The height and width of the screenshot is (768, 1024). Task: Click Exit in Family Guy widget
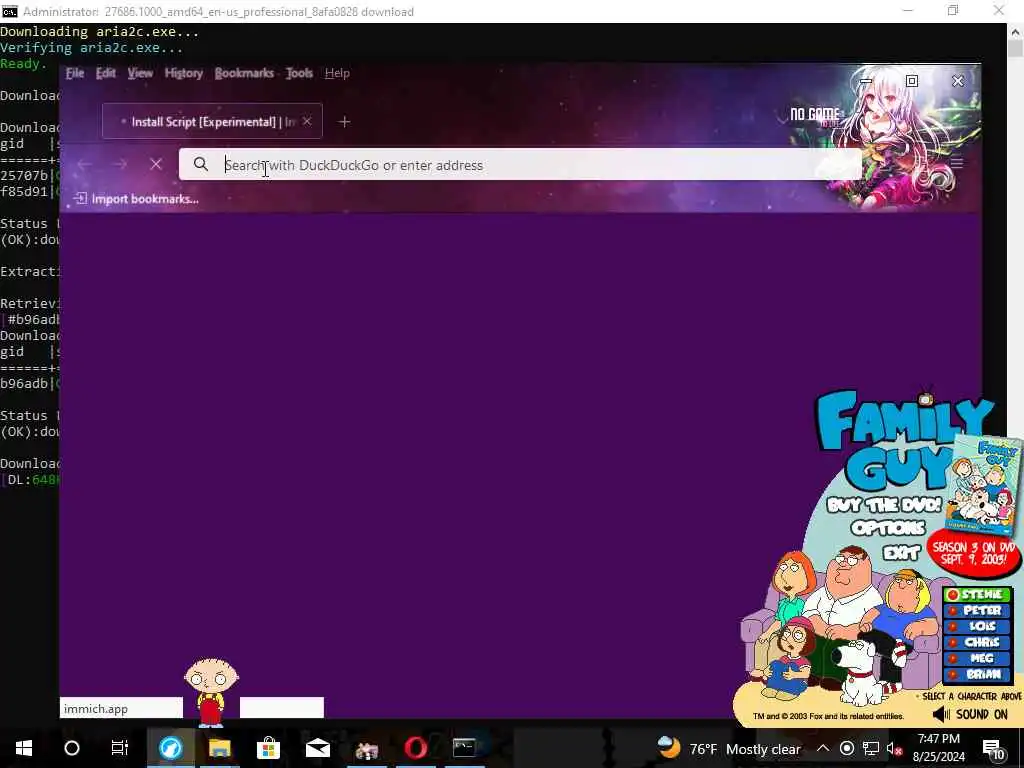[901, 553]
